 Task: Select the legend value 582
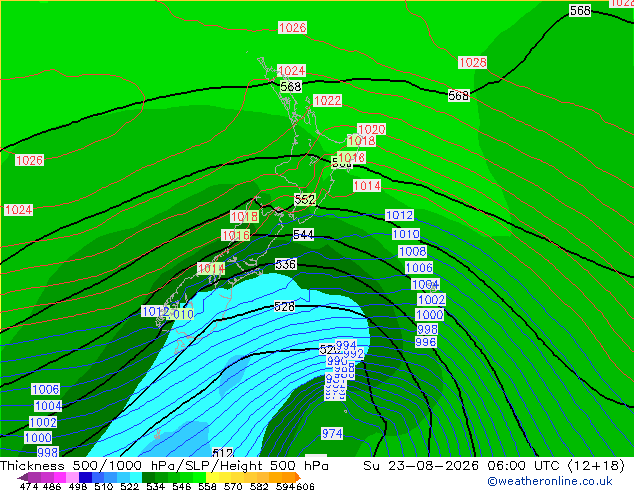[x=259, y=486]
